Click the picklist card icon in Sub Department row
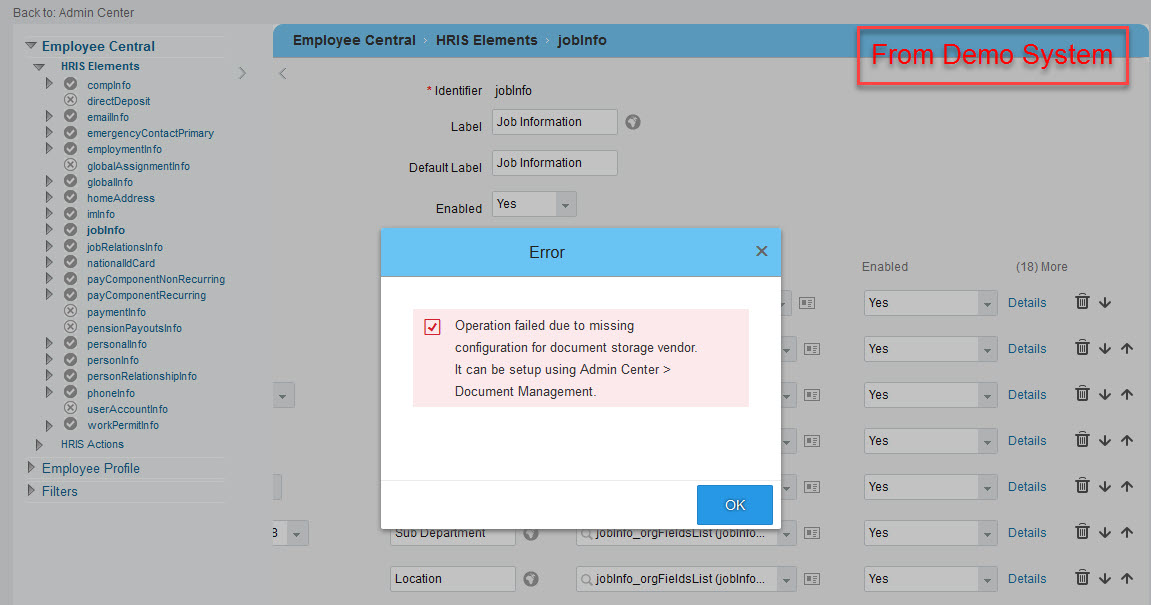1151x605 pixels. click(812, 533)
